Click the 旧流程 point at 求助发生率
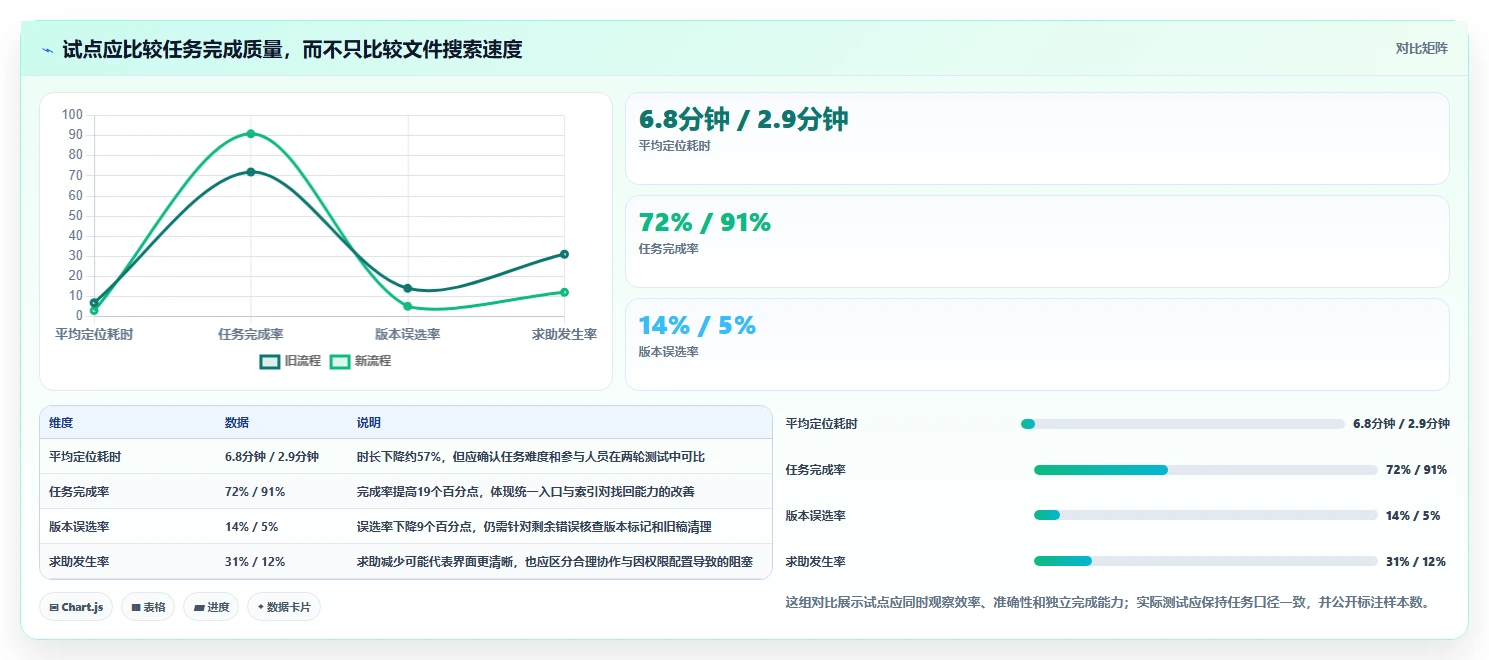 click(564, 254)
